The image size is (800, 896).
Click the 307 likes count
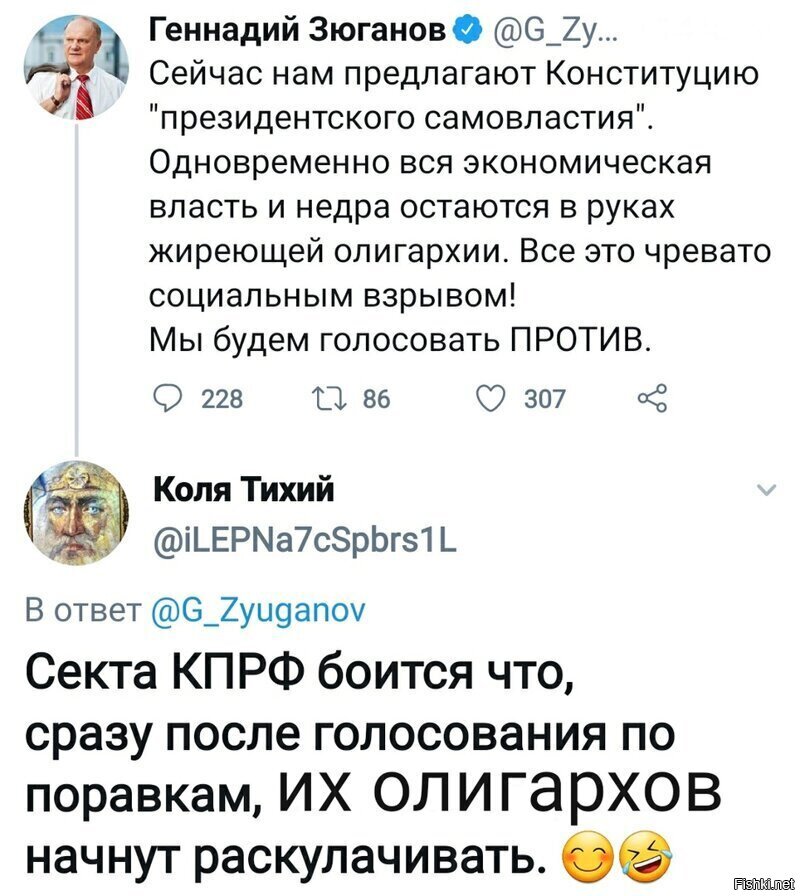click(545, 399)
